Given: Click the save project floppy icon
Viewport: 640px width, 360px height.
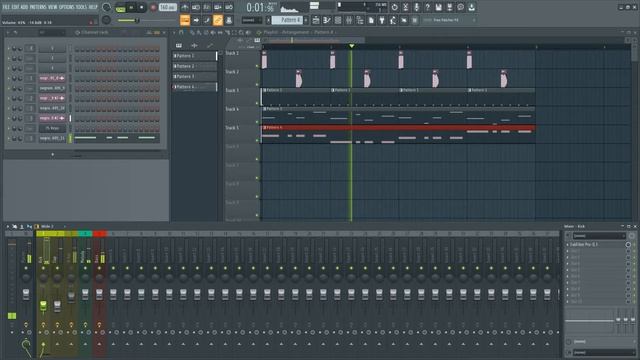Looking at the screenshot, I should coord(438,7).
